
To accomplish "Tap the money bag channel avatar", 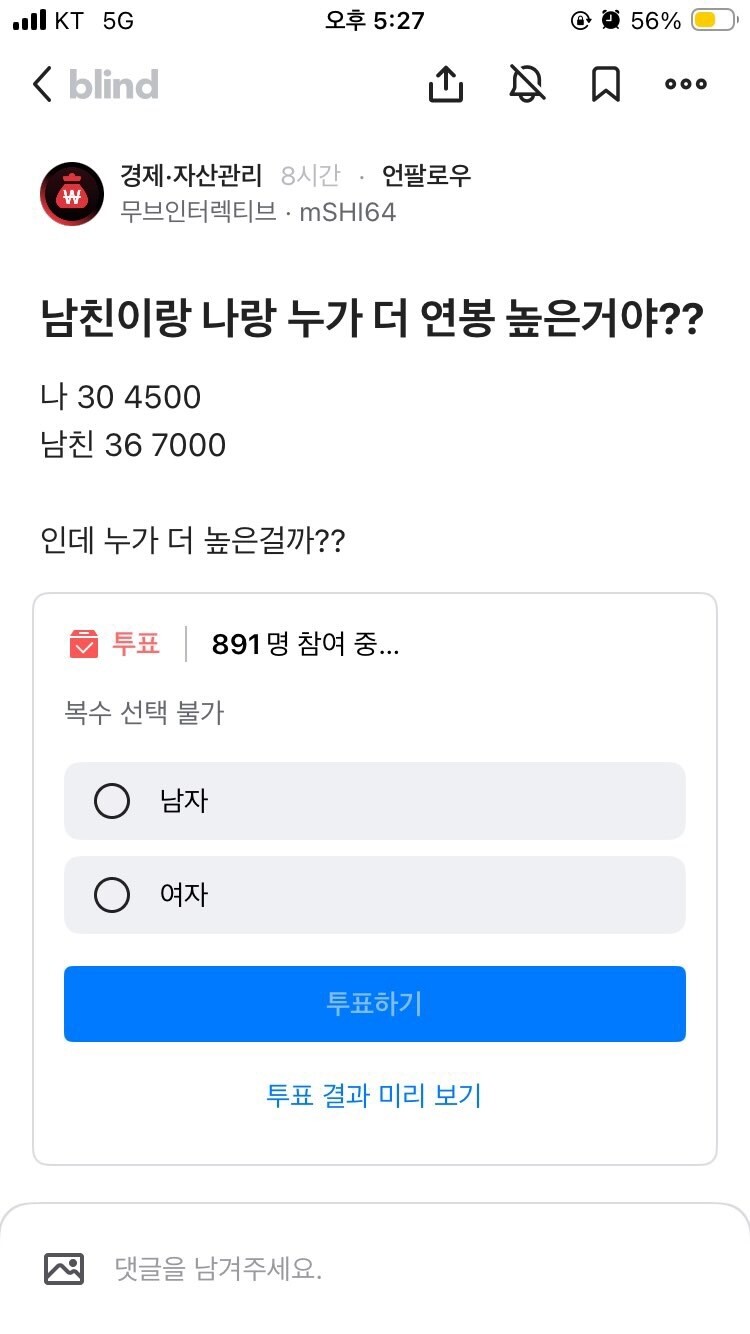I will tap(71, 193).
